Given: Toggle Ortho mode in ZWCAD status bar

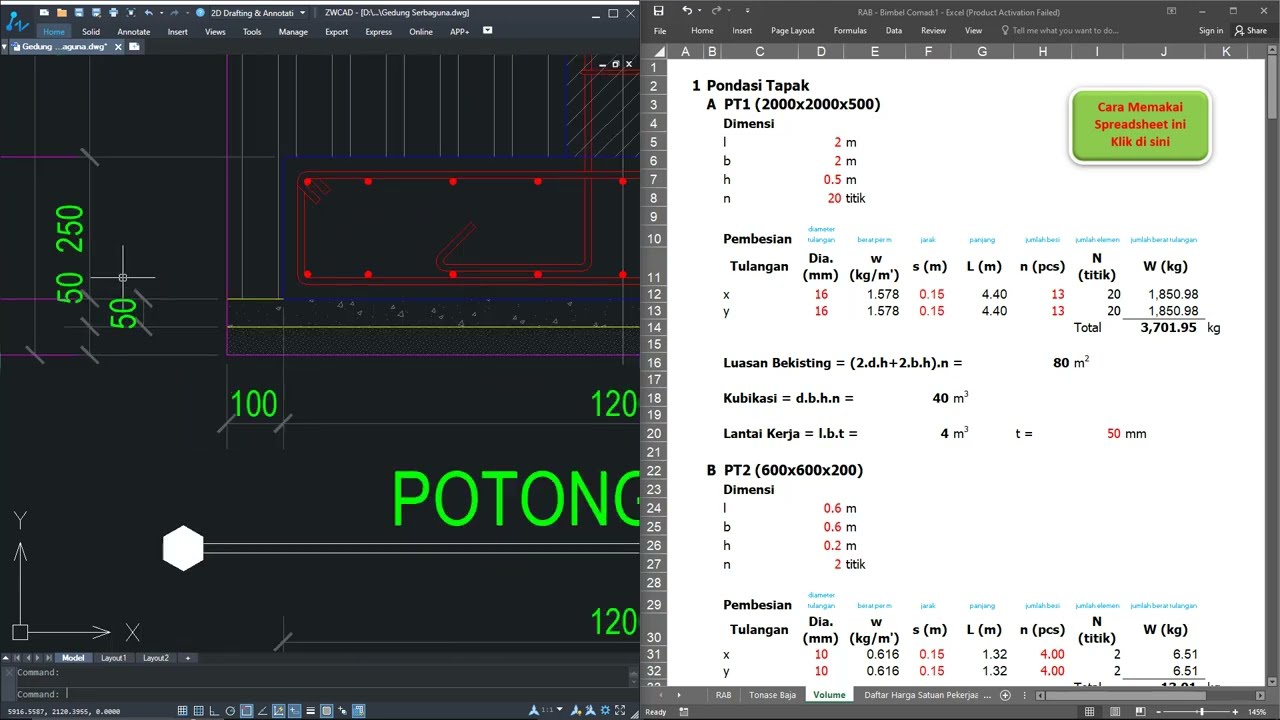Looking at the screenshot, I should pos(214,711).
